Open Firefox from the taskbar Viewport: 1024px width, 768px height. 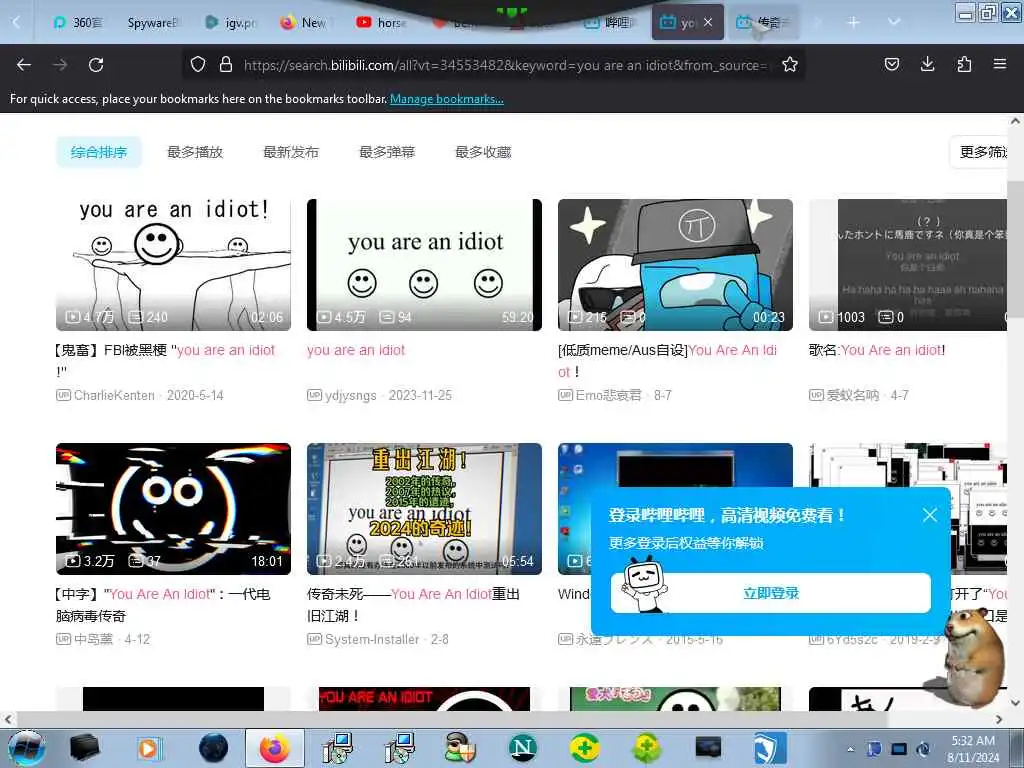[275, 748]
